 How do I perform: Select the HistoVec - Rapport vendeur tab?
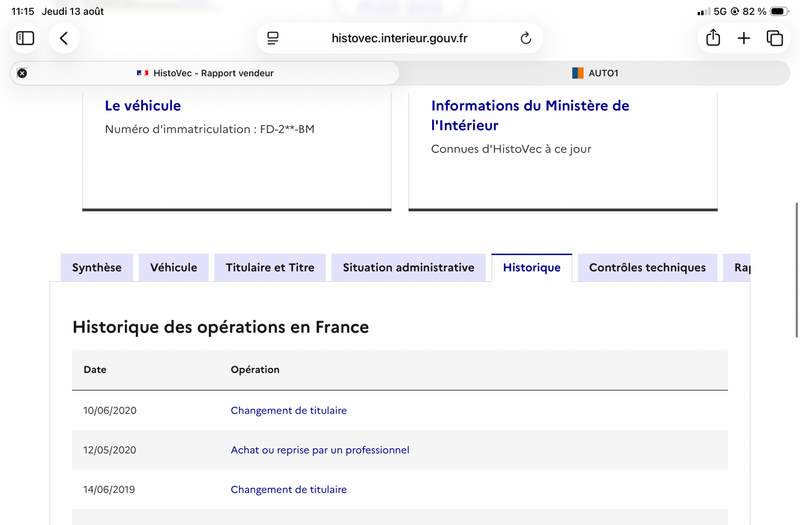point(205,73)
